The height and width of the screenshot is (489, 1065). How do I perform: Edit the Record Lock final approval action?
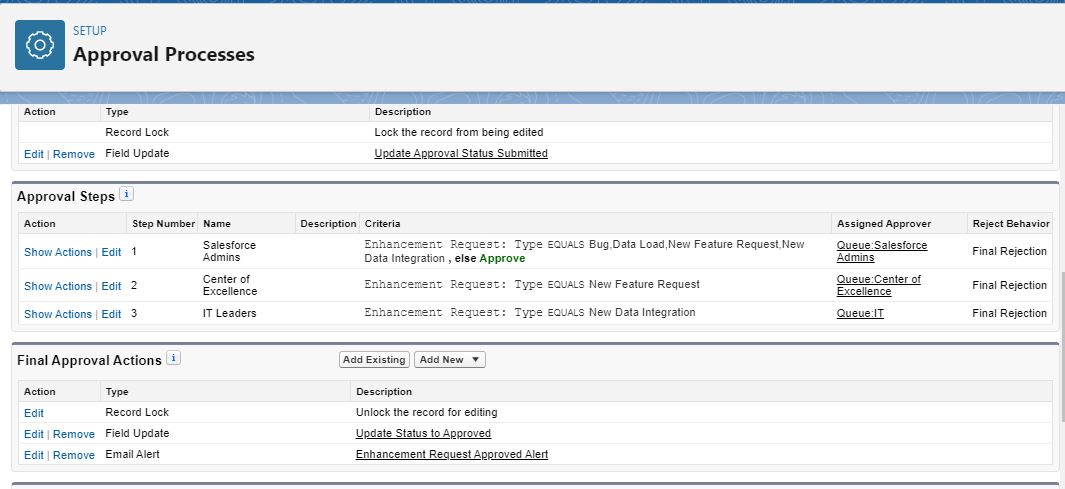[34, 413]
